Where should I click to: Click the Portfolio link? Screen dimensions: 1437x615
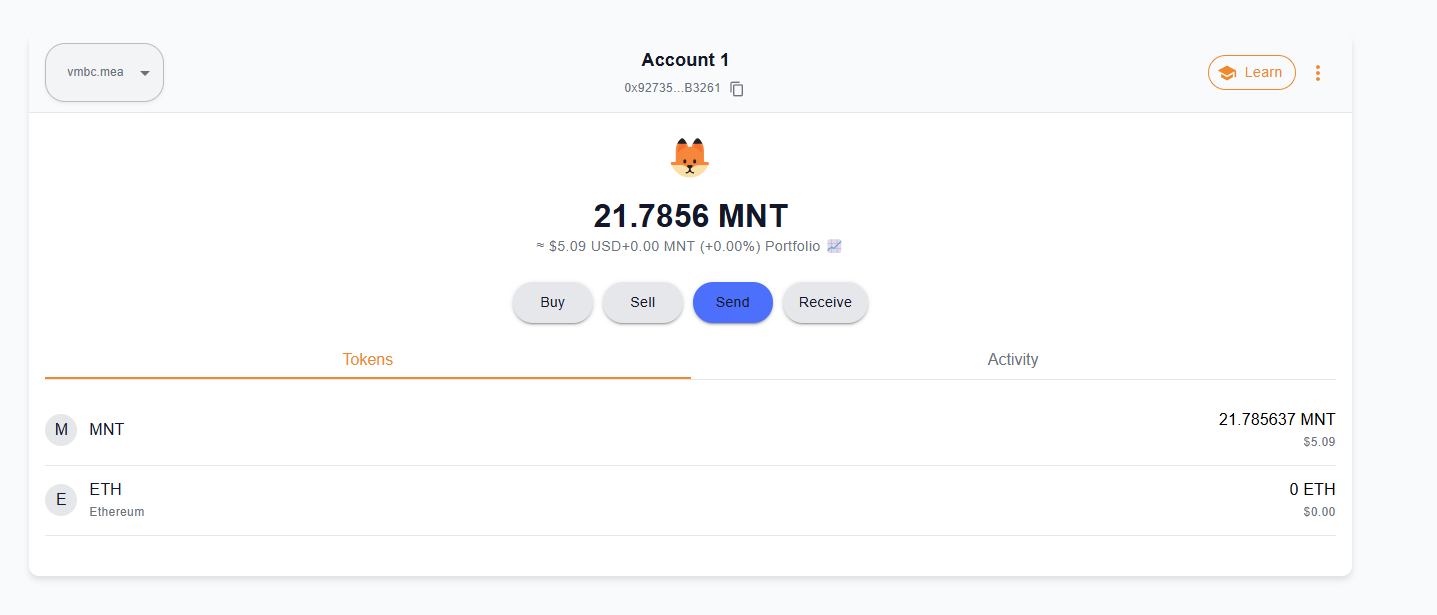793,246
